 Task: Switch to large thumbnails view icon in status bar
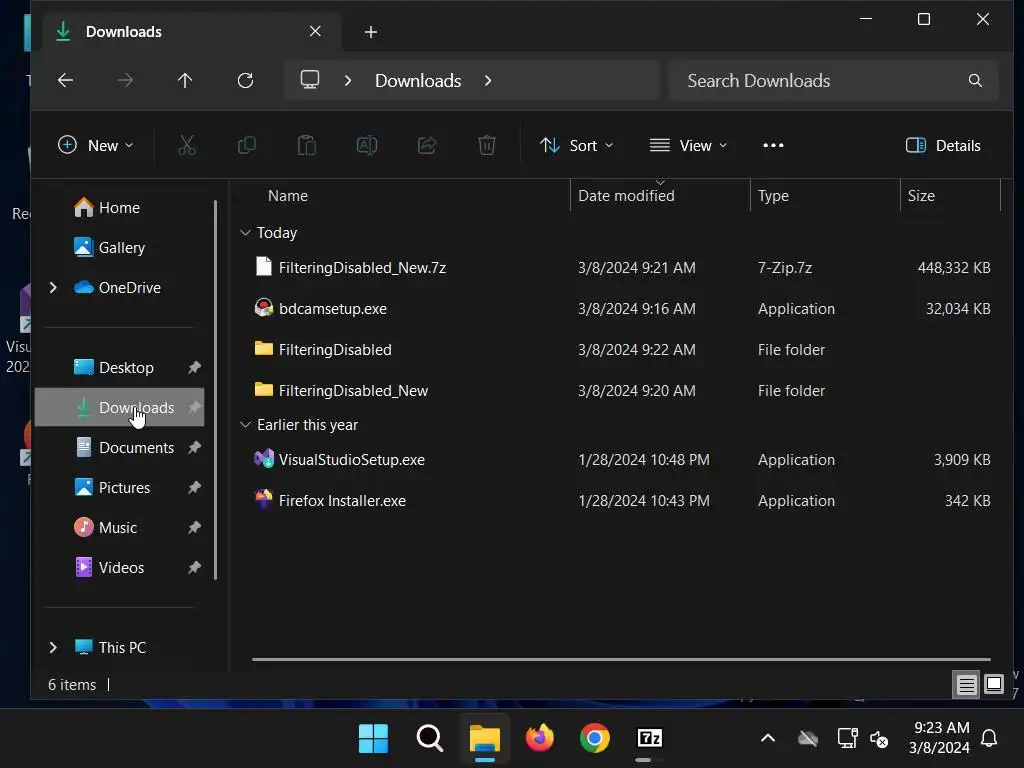pos(994,684)
